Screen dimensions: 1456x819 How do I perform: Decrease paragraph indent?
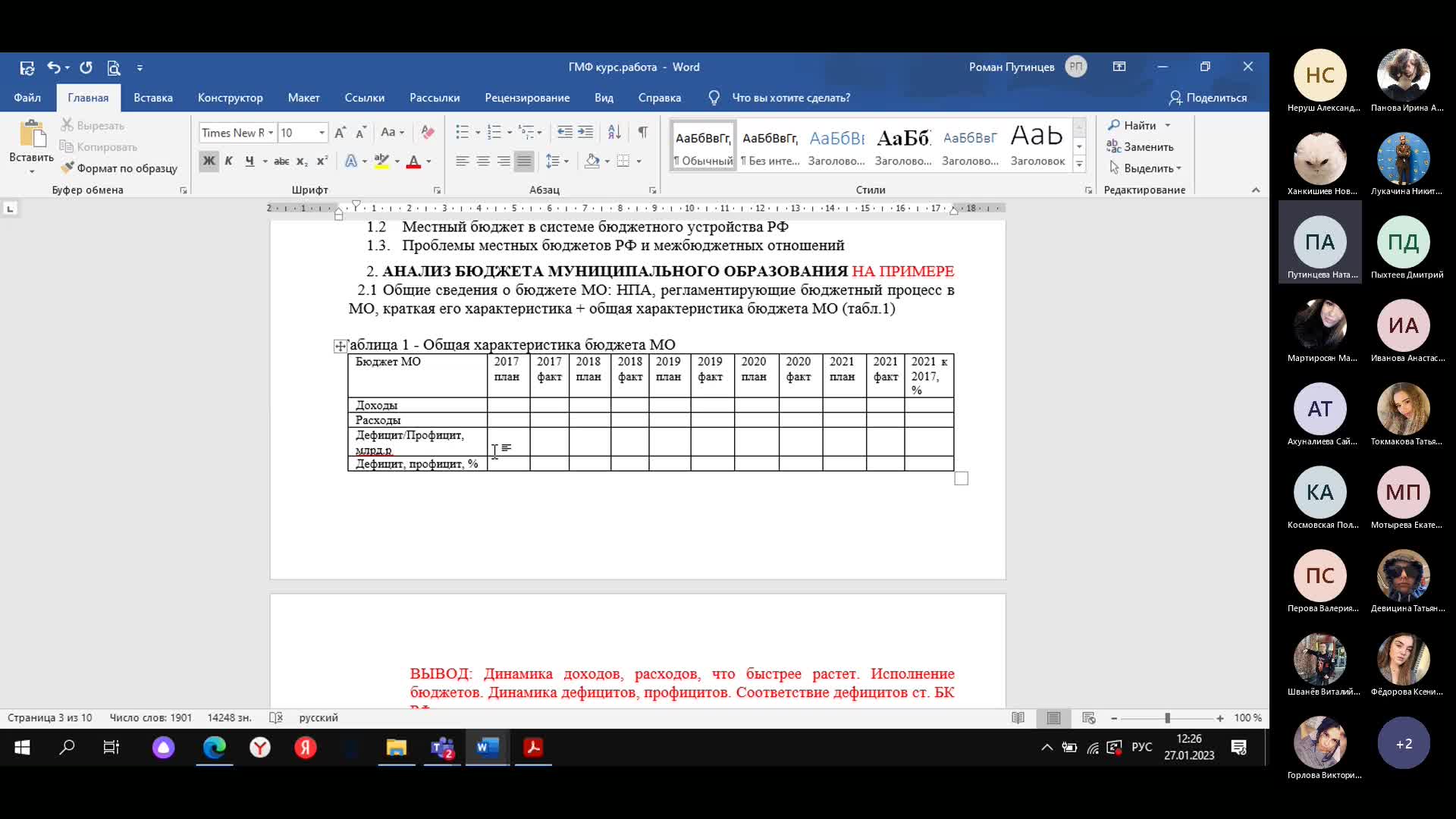pyautogui.click(x=565, y=133)
